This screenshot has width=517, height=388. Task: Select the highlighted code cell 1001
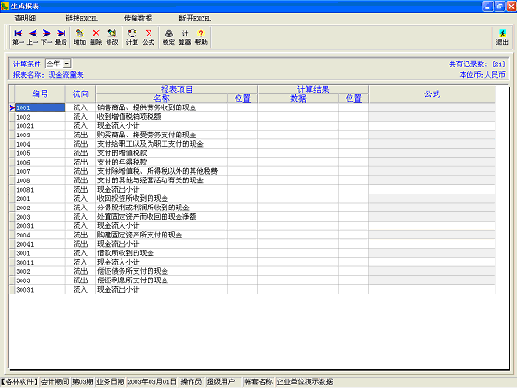(x=40, y=108)
